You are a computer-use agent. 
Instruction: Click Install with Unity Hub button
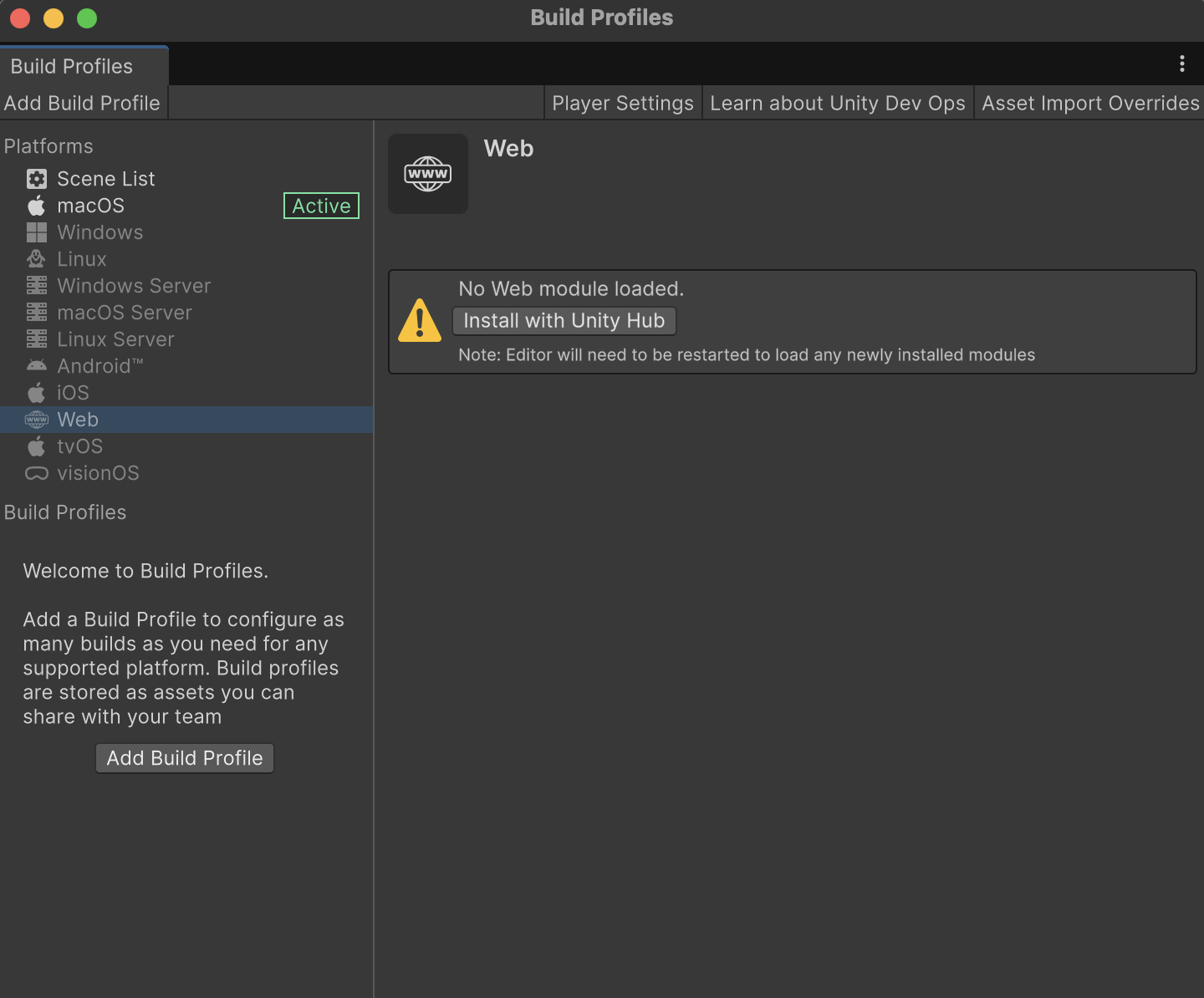(564, 321)
